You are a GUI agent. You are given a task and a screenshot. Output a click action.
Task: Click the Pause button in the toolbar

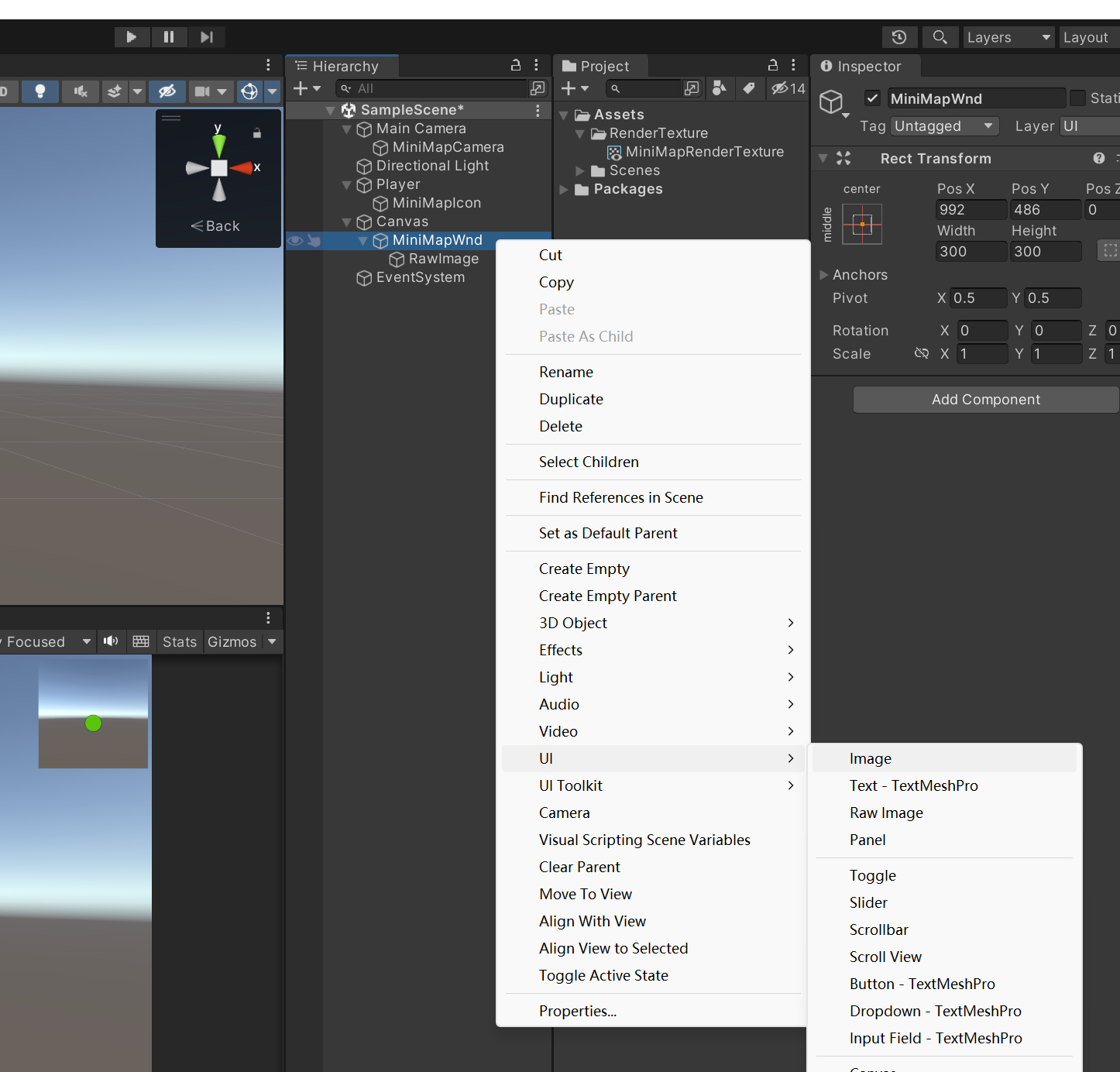coord(169,37)
